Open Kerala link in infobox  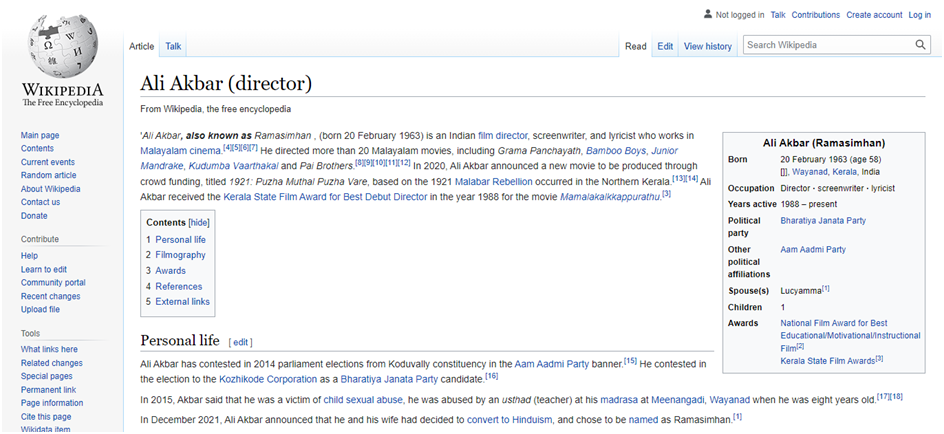(843, 172)
